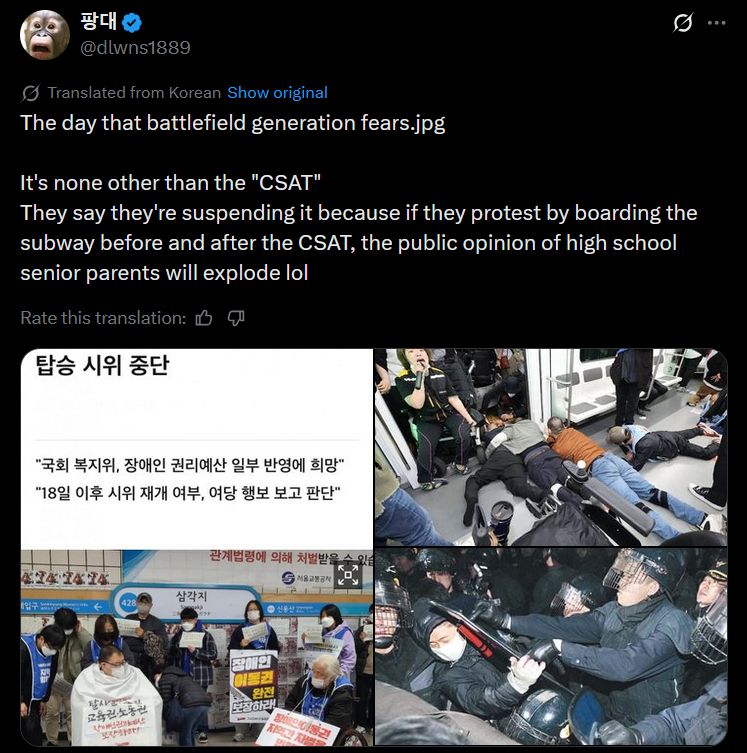This screenshot has width=747, height=753.
Task: Open Grok icon at top right
Action: tap(683, 23)
